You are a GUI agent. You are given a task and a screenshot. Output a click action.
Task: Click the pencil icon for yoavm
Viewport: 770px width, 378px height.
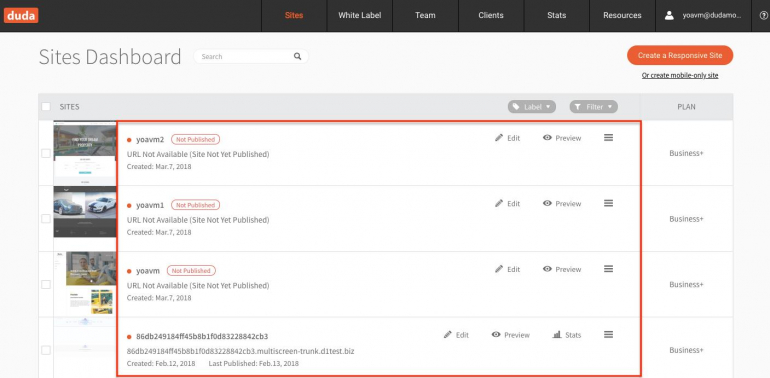click(499, 269)
